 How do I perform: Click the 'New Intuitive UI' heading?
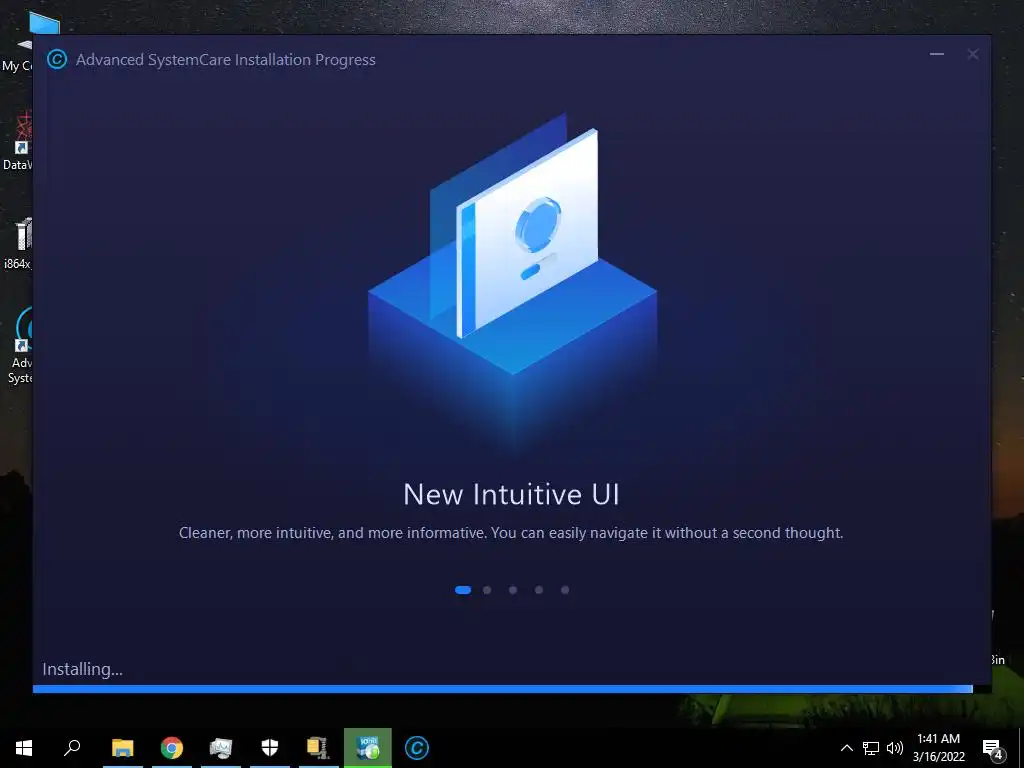pyautogui.click(x=511, y=494)
